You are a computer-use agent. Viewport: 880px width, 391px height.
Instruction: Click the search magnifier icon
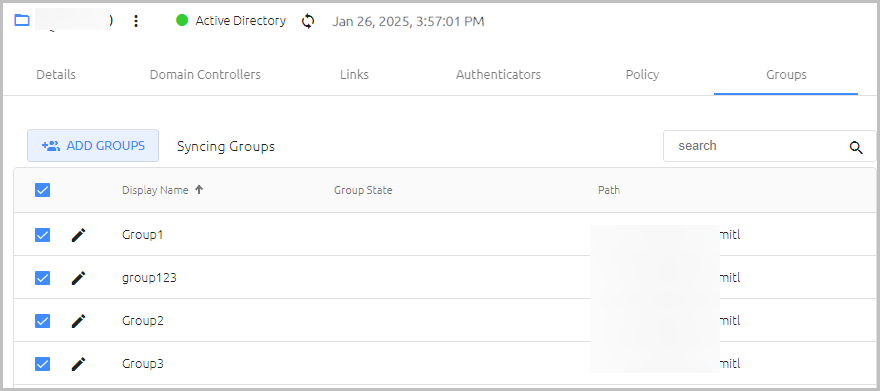coord(856,148)
